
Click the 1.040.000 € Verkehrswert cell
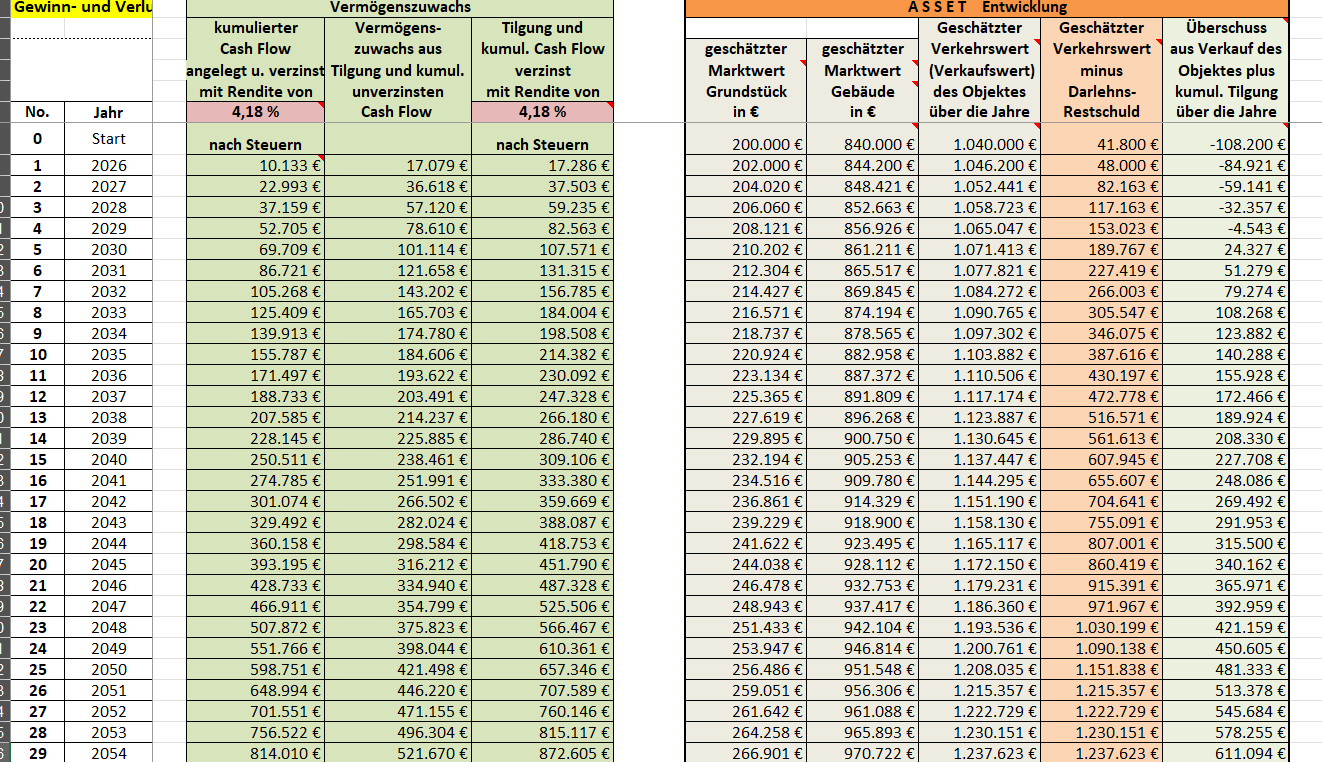(x=978, y=145)
